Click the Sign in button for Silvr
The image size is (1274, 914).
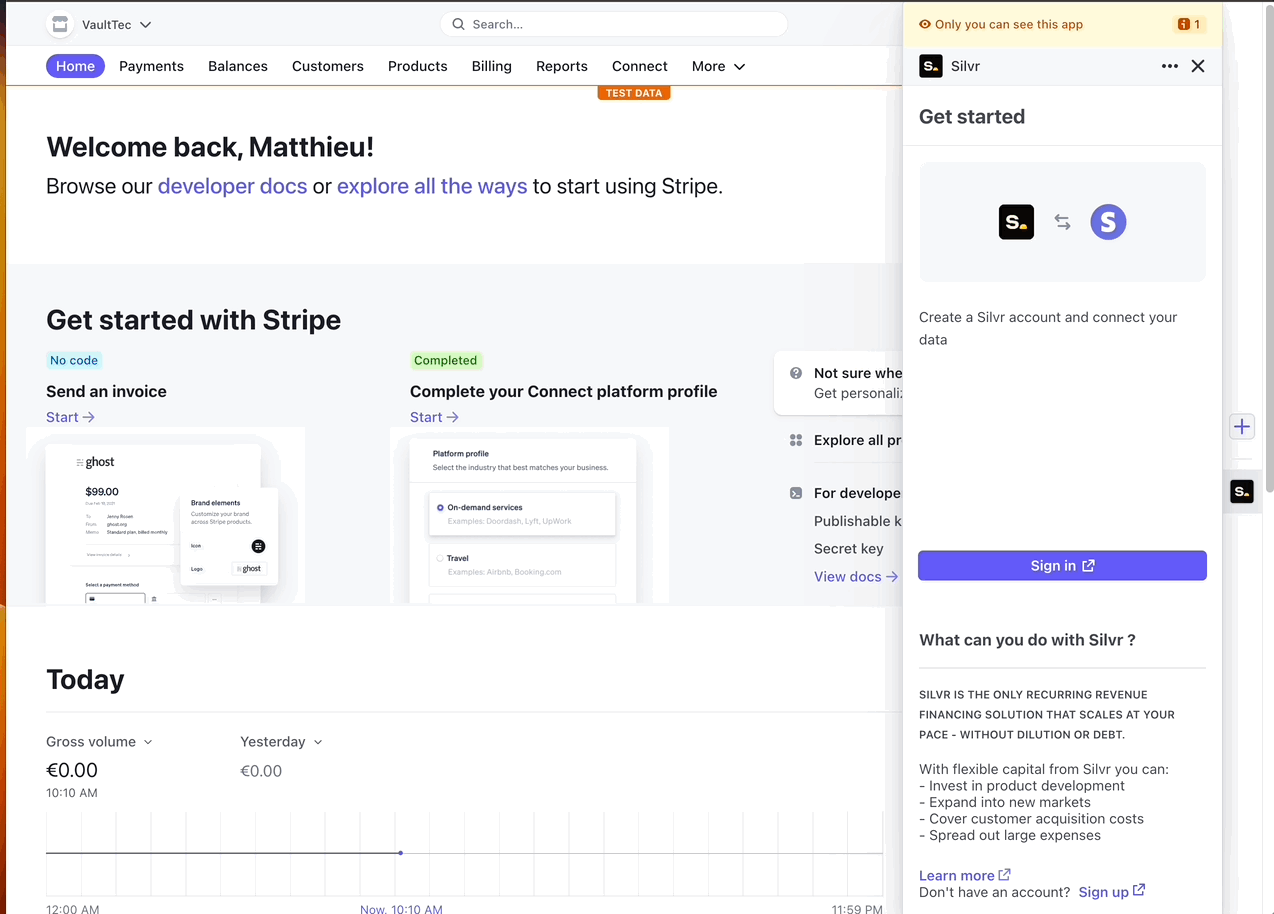coord(1061,565)
